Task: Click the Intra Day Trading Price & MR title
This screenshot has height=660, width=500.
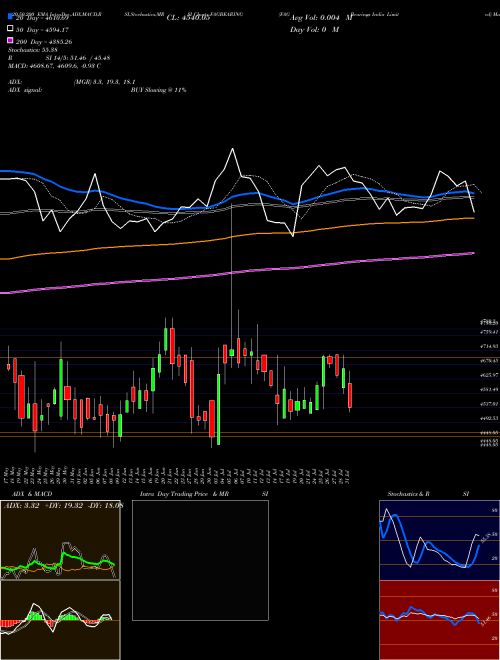Action: [x=184, y=494]
